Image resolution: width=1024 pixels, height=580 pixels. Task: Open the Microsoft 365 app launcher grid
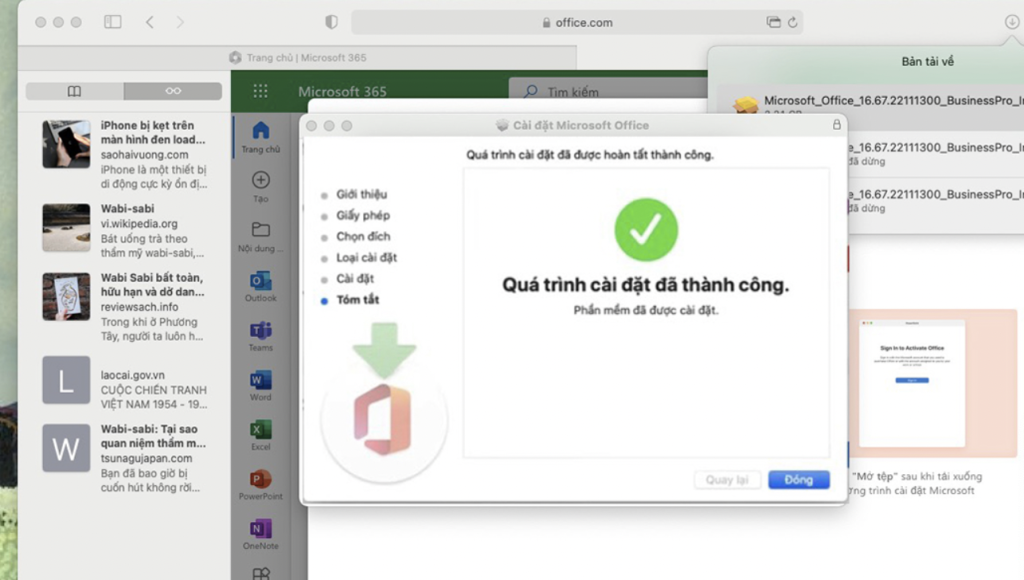[x=260, y=91]
